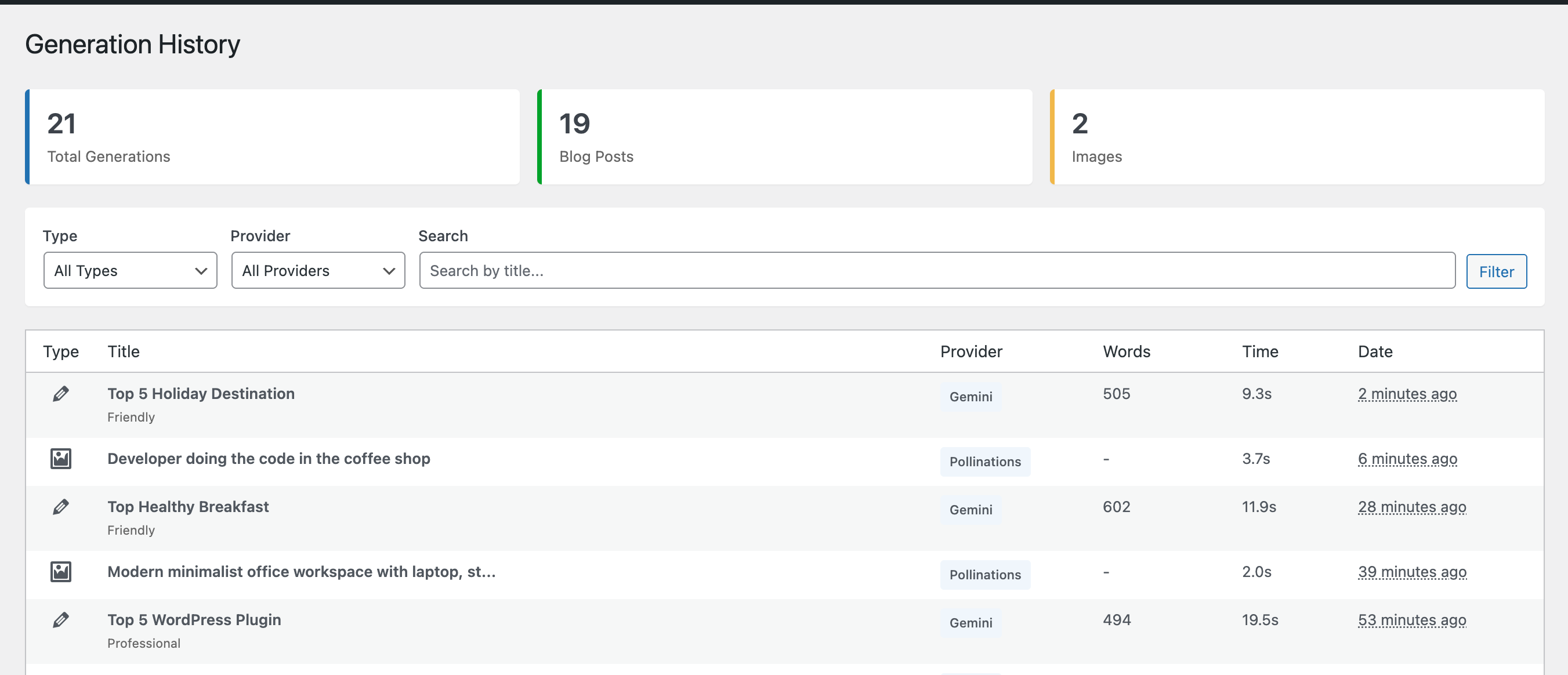The height and width of the screenshot is (675, 1568).
Task: Click the Gemini badge in first row
Action: 971,397
